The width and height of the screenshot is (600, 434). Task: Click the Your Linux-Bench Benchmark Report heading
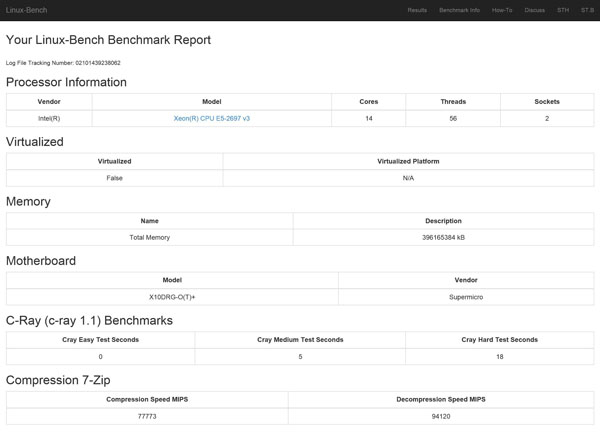pos(108,40)
